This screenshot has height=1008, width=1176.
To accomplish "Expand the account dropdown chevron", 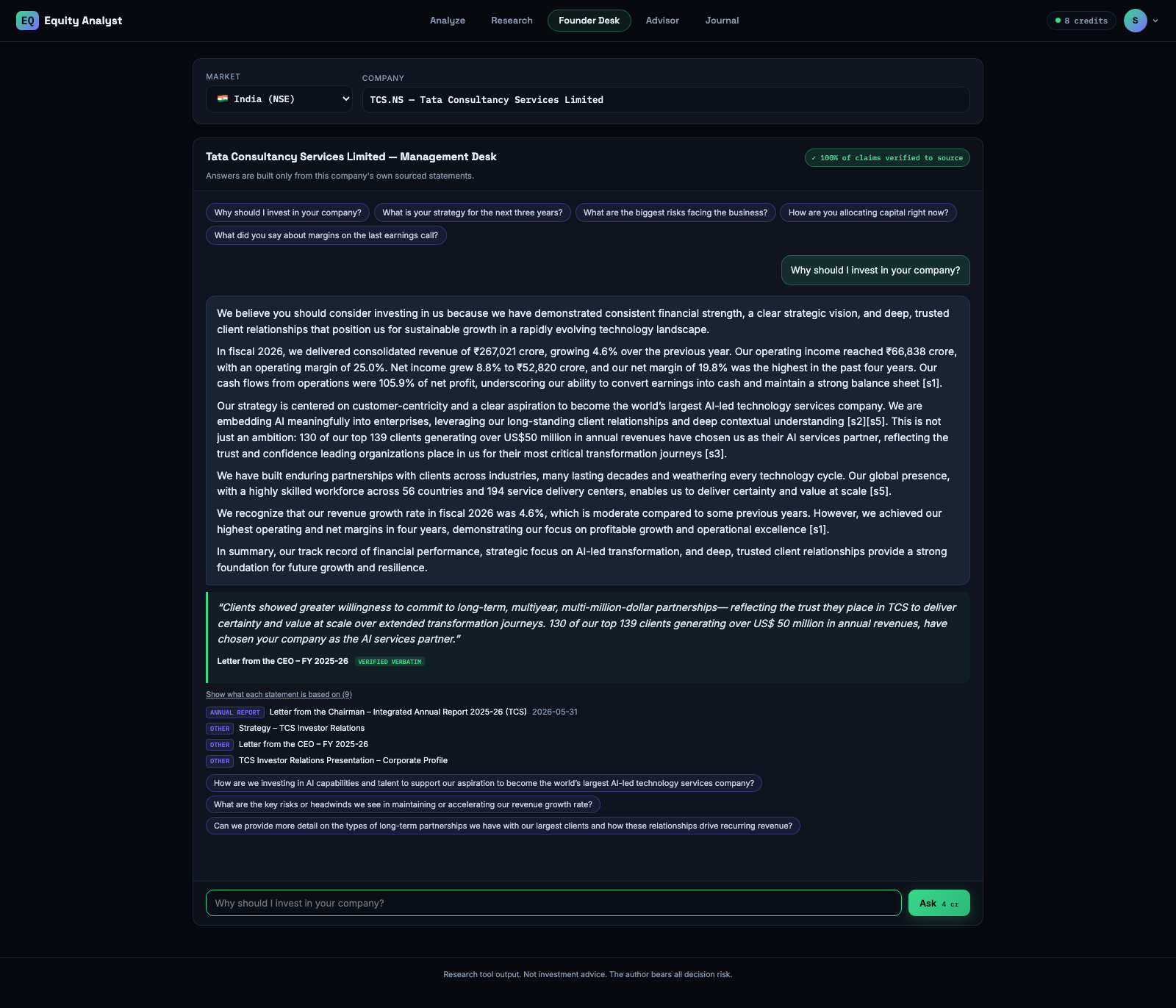I will tap(1155, 21).
